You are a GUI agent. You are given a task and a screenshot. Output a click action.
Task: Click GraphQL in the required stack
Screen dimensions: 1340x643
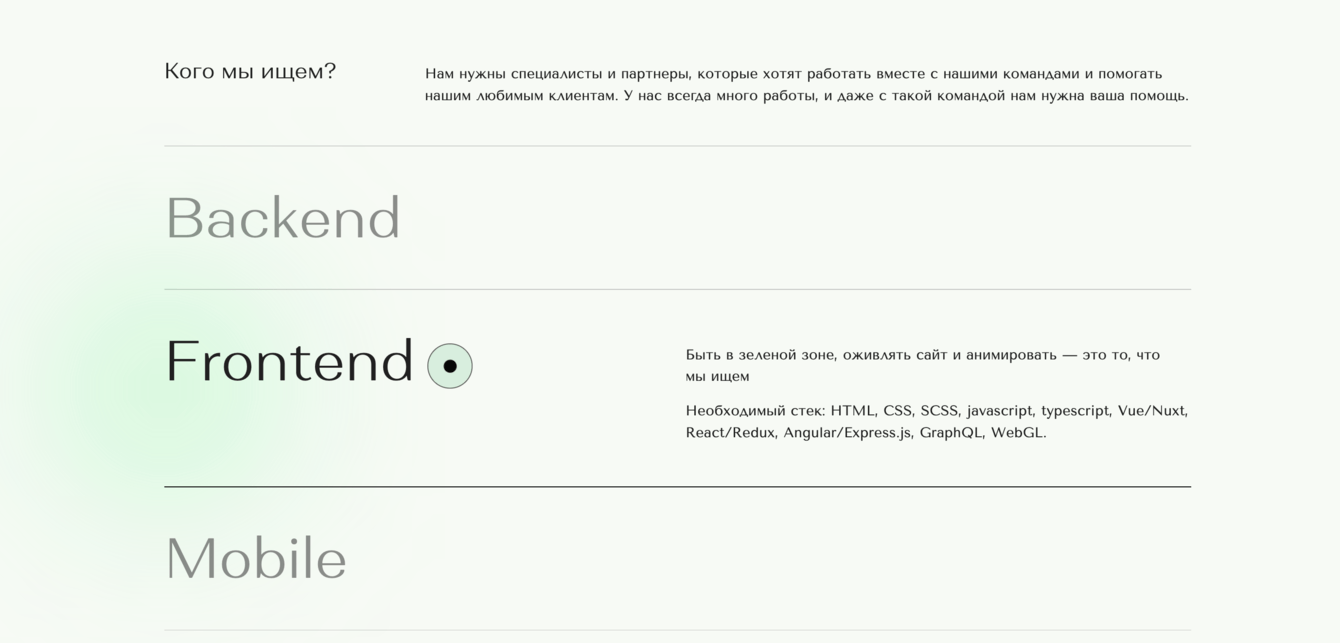(951, 433)
